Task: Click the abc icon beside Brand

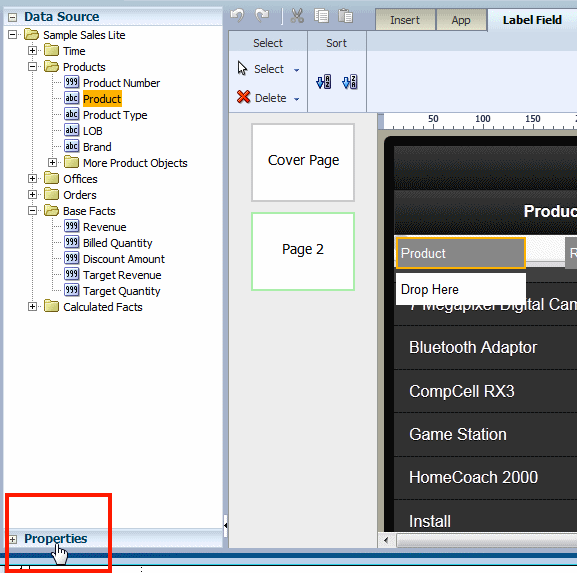Action: pos(71,146)
